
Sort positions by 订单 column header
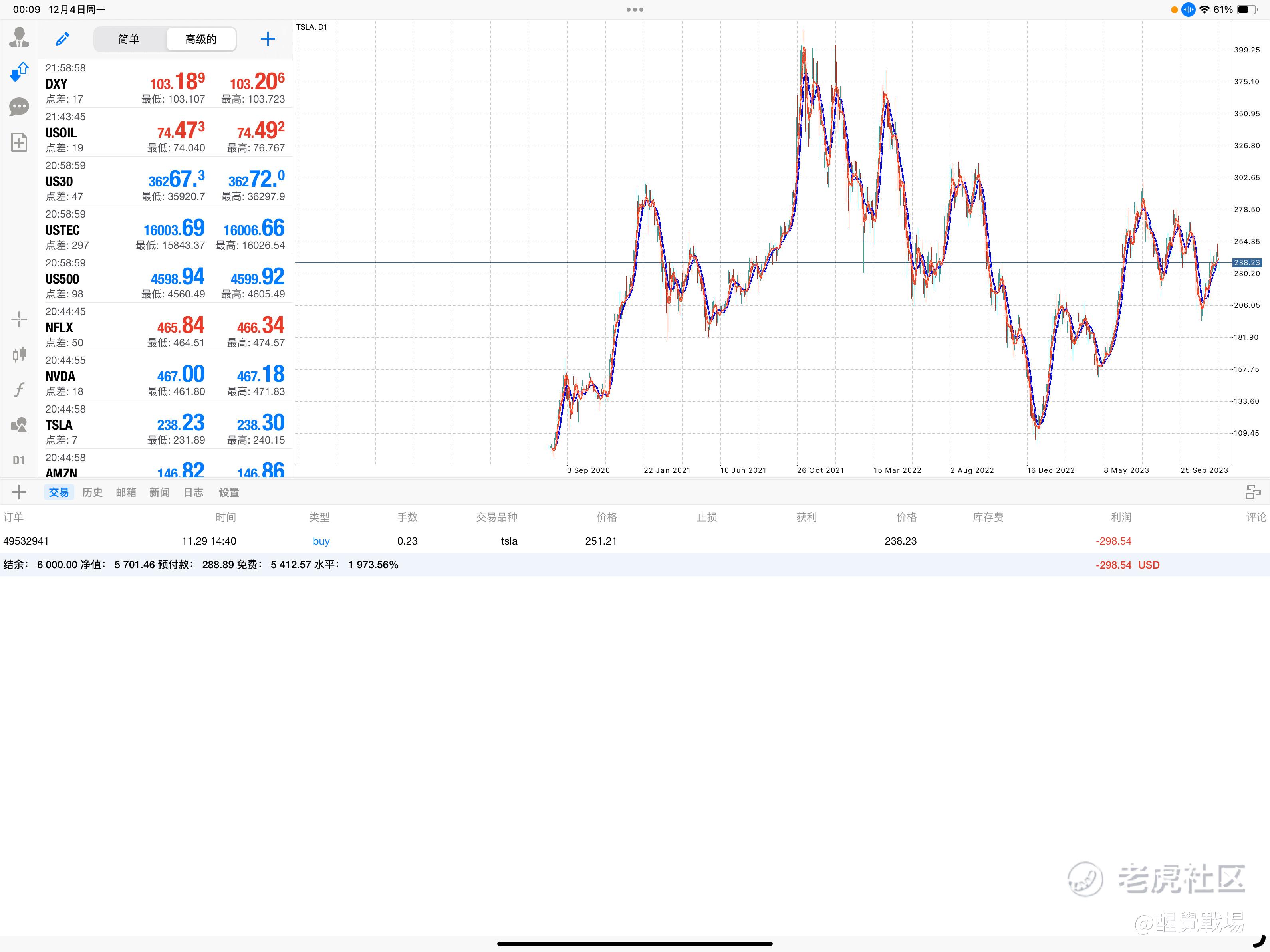14,518
